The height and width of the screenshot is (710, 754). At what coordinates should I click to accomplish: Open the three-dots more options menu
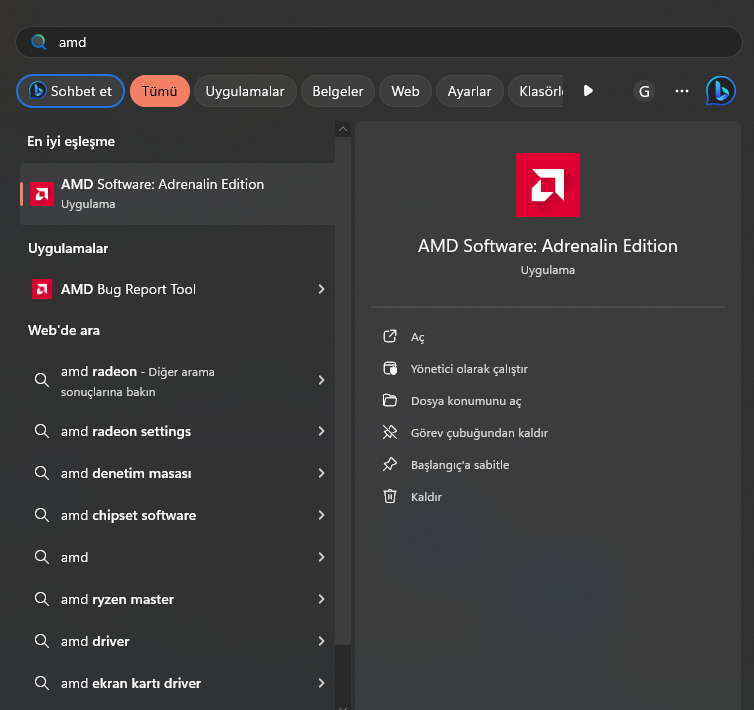pos(682,91)
